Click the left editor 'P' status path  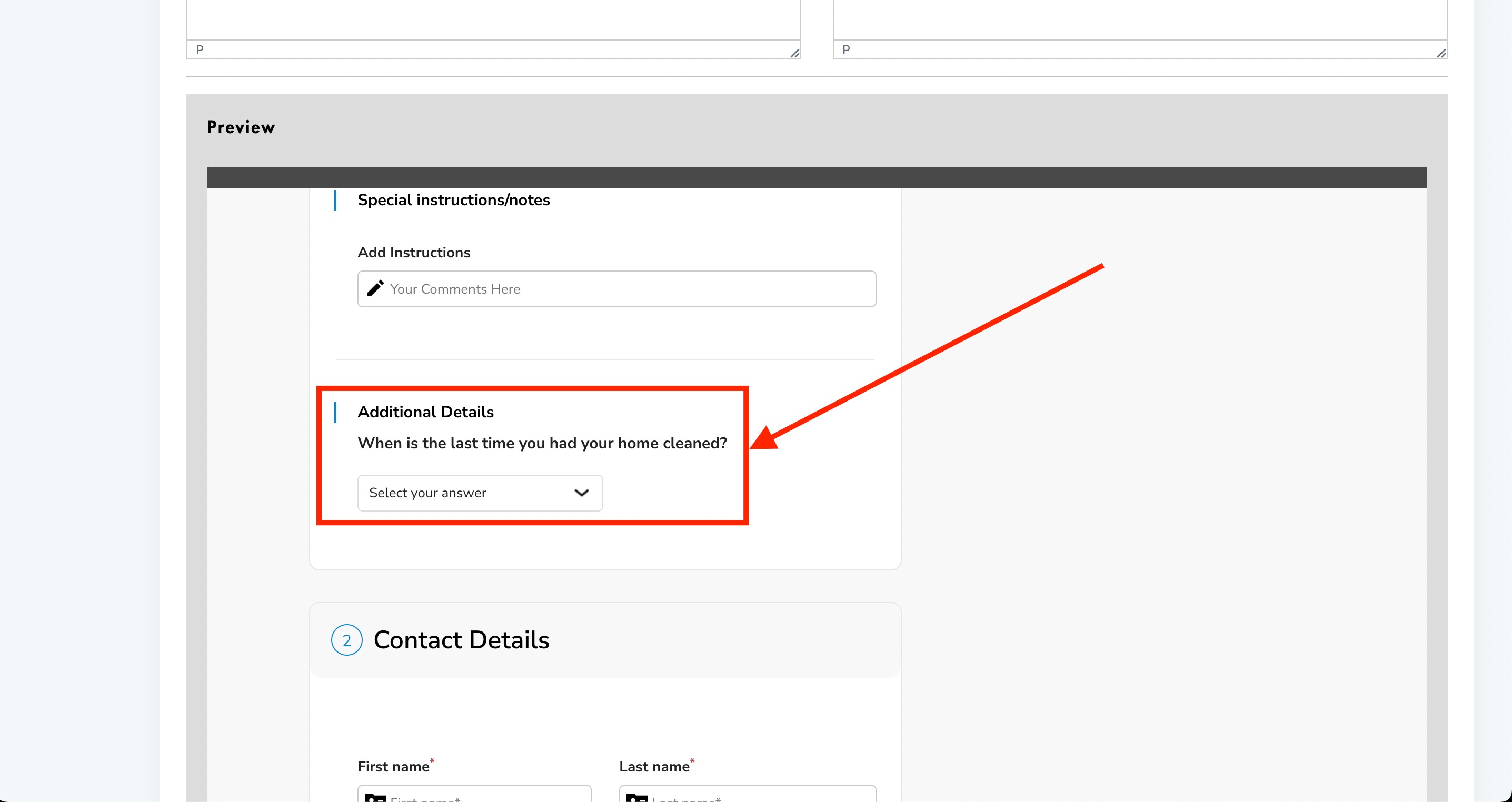click(x=200, y=50)
